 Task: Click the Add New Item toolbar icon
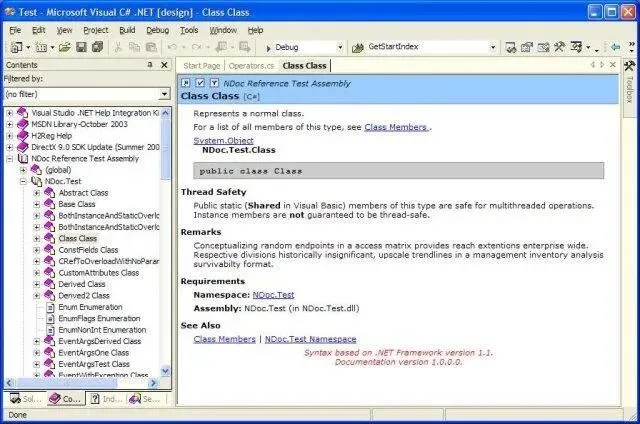pos(41,47)
